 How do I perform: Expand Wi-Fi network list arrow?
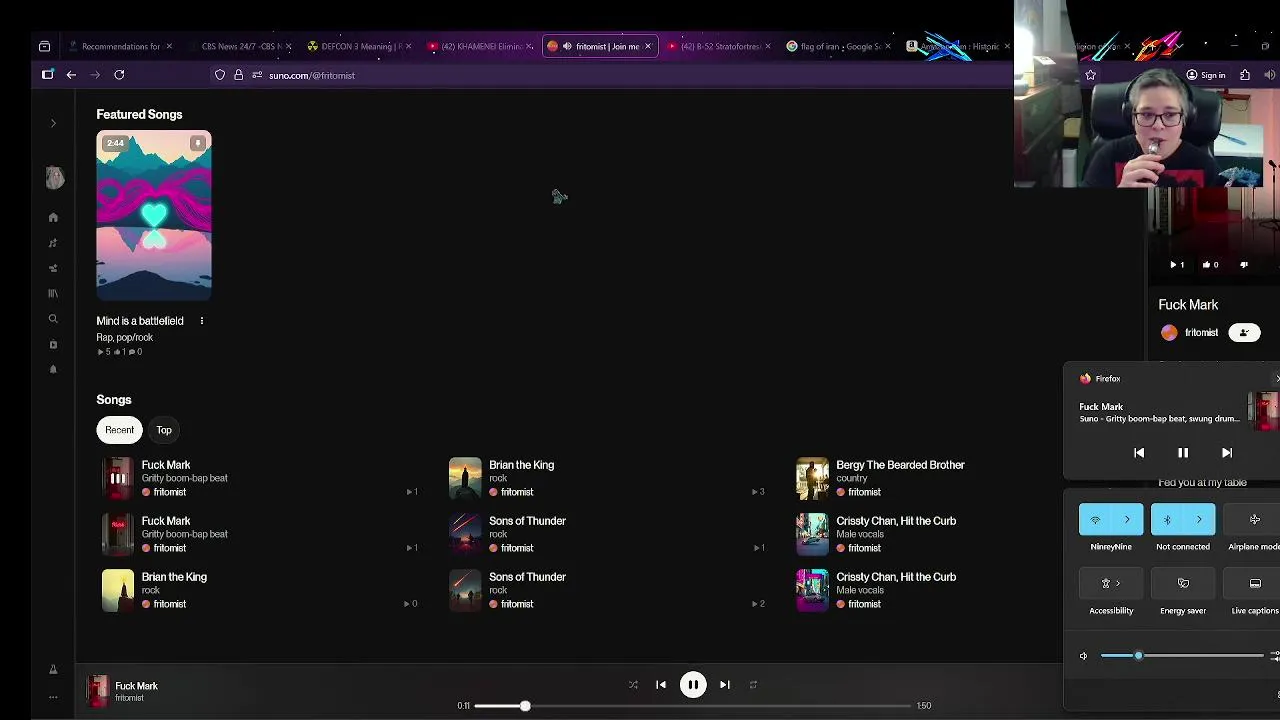click(x=1127, y=520)
